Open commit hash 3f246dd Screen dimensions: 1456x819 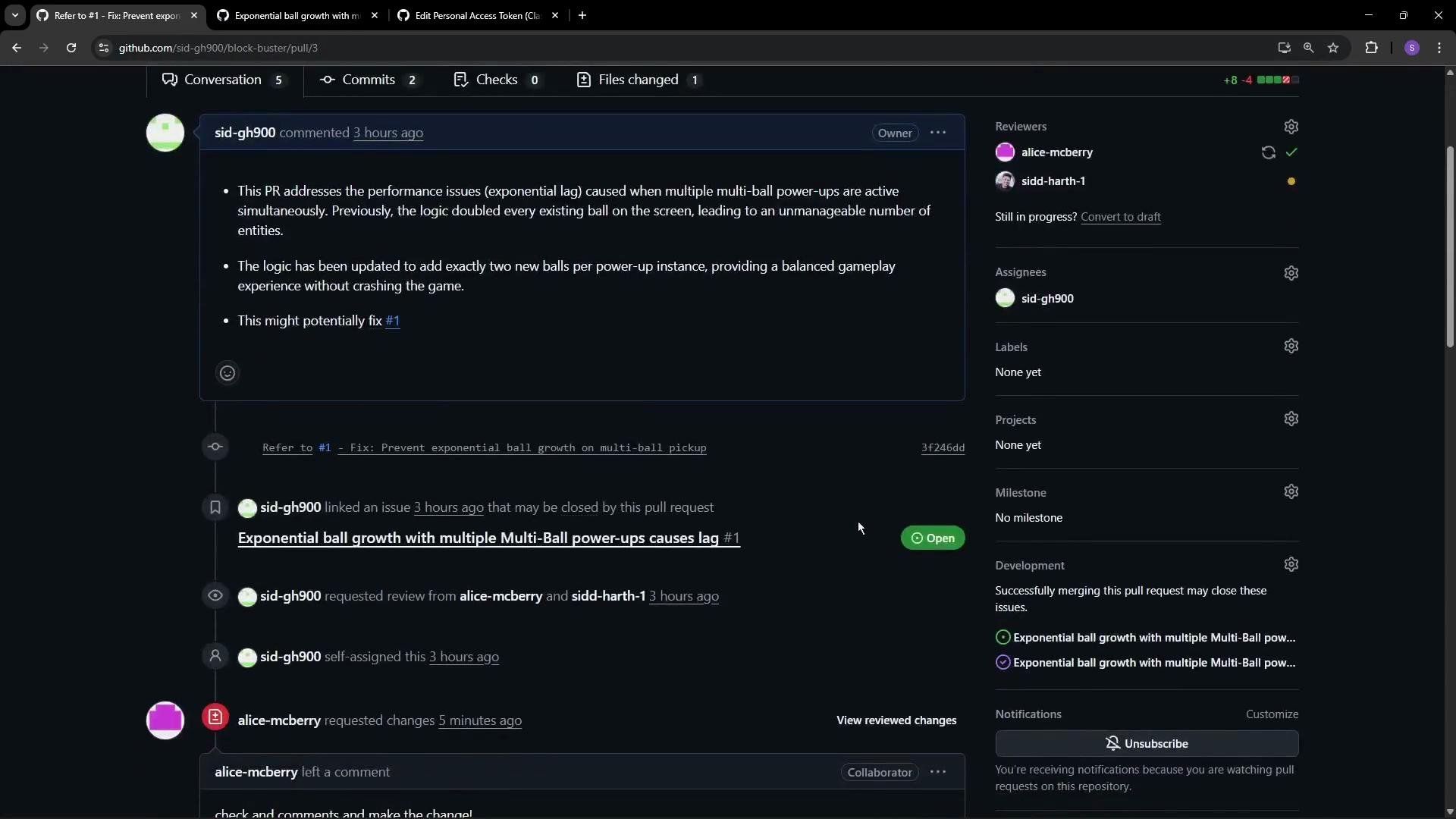(943, 447)
